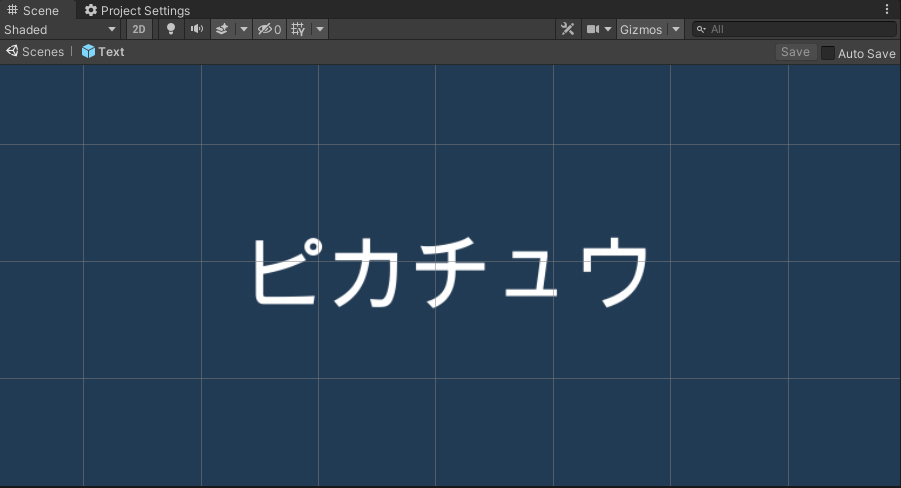Screen dimensions: 901x488
Task: Expand the effects options dropdown arrow
Action: pos(244,29)
